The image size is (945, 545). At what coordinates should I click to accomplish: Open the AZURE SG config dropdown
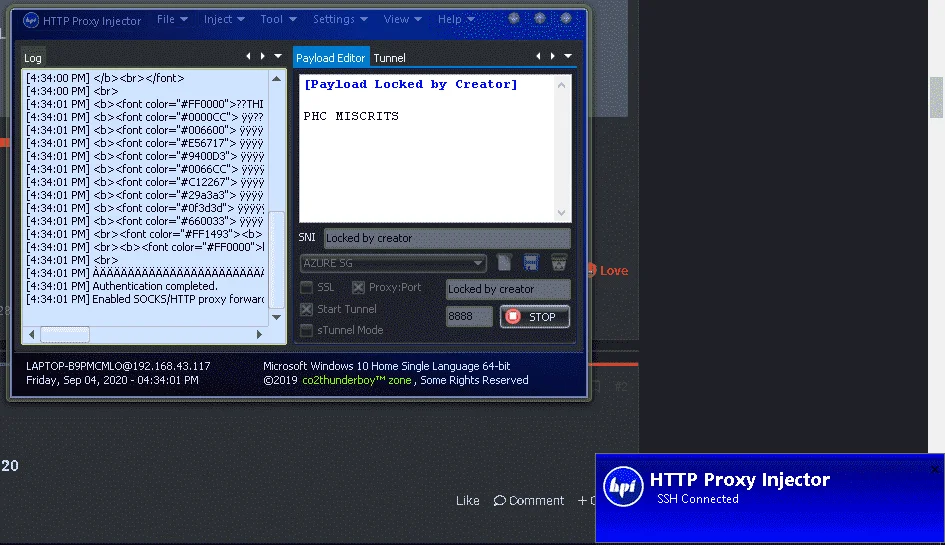click(x=392, y=263)
